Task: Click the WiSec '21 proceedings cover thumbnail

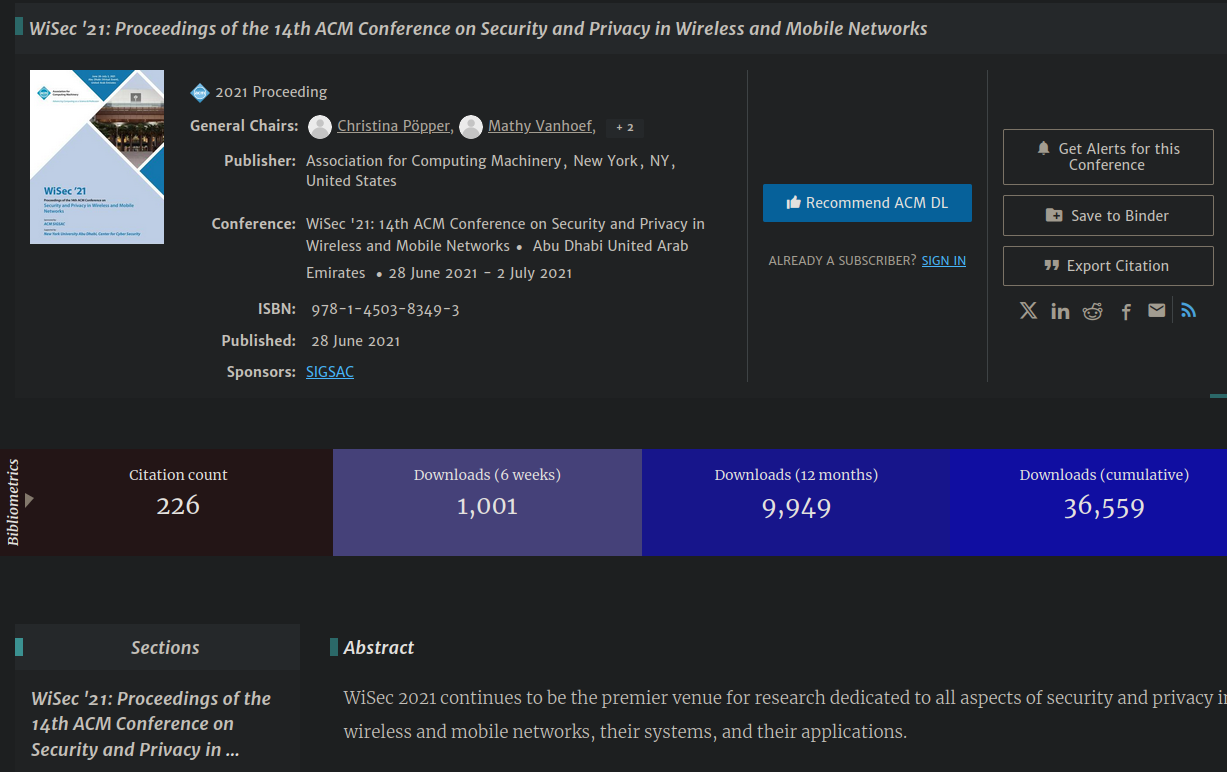Action: click(97, 157)
